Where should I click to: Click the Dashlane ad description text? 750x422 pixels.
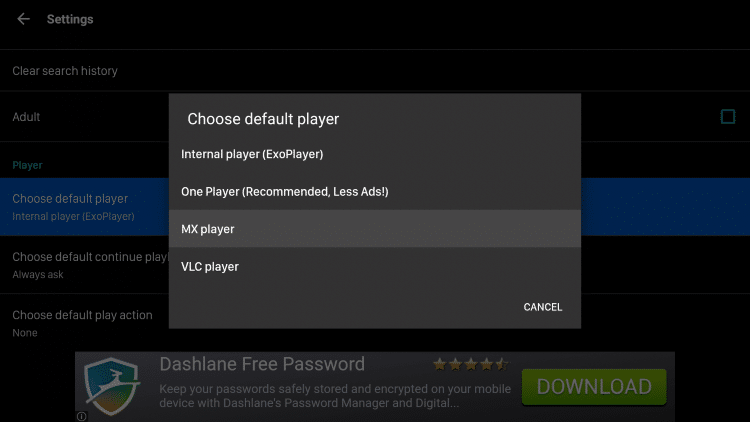335,396
